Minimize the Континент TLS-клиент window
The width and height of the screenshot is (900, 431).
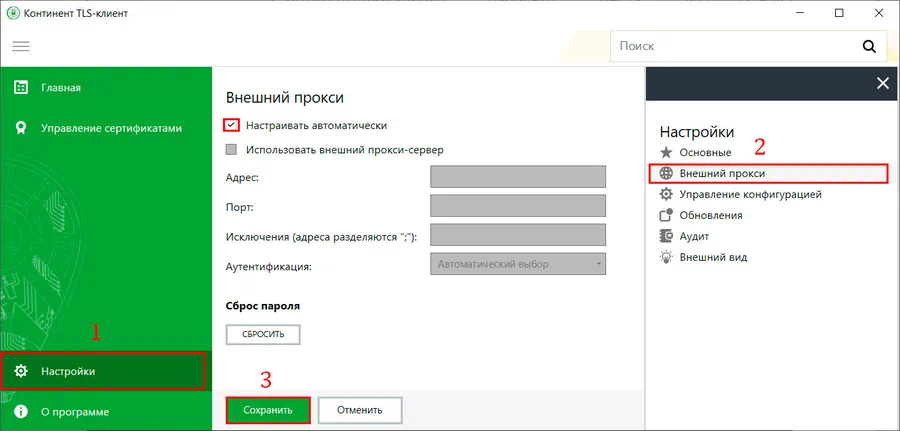(x=800, y=13)
